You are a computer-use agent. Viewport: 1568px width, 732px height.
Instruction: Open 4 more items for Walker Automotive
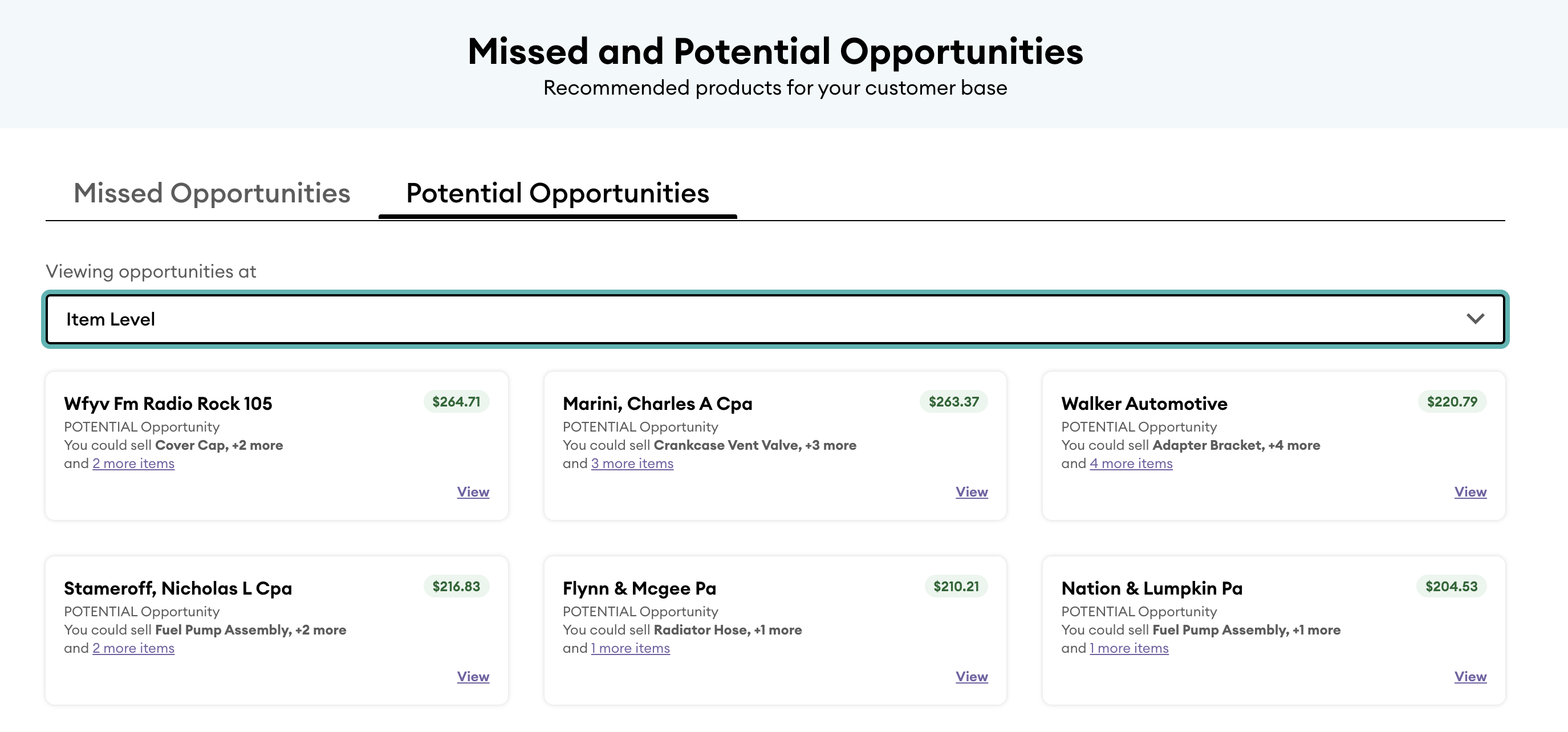1131,463
